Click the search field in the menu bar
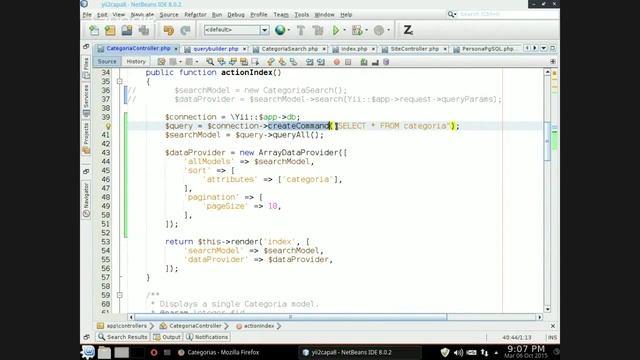This screenshot has width=640, height=360. 508,14
